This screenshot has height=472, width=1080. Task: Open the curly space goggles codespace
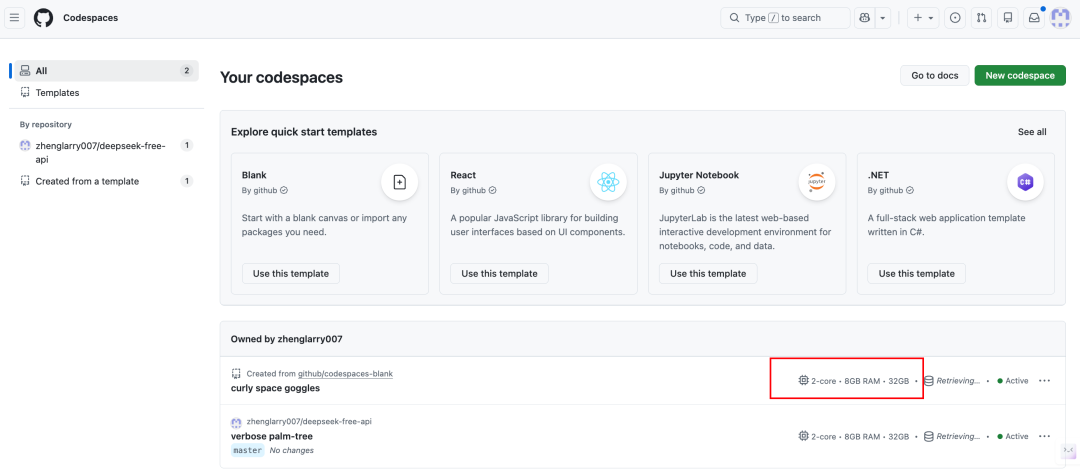275,388
